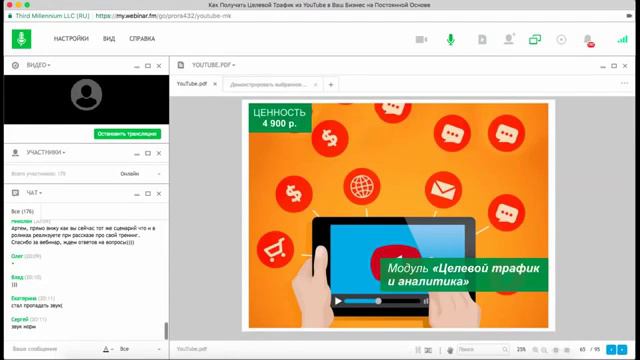640x360 pixels.
Task: Click the chat message input field
Action: [53, 349]
